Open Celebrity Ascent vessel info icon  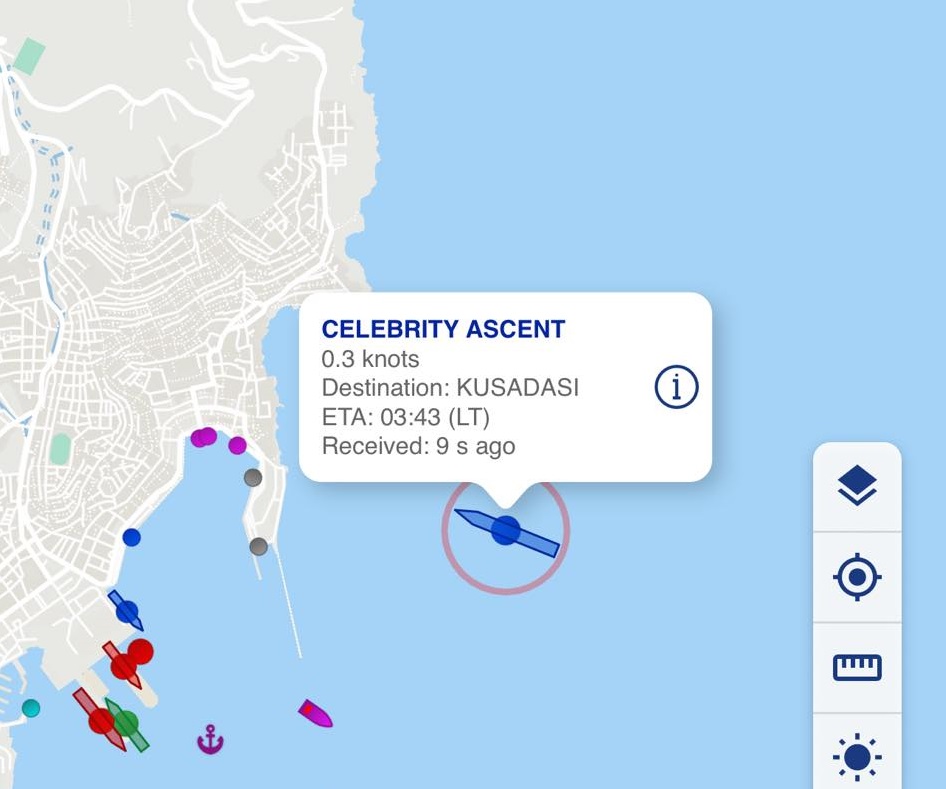coord(676,386)
